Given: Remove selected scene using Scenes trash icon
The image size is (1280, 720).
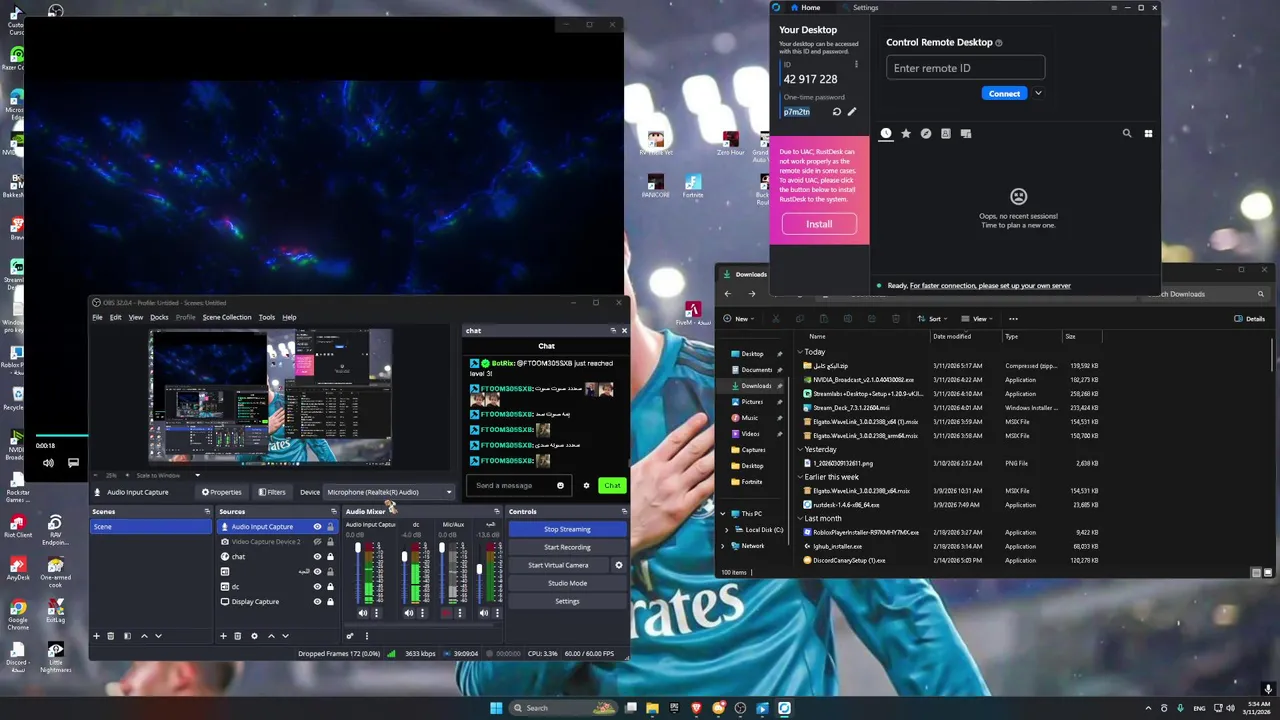Looking at the screenshot, I should tap(110, 636).
